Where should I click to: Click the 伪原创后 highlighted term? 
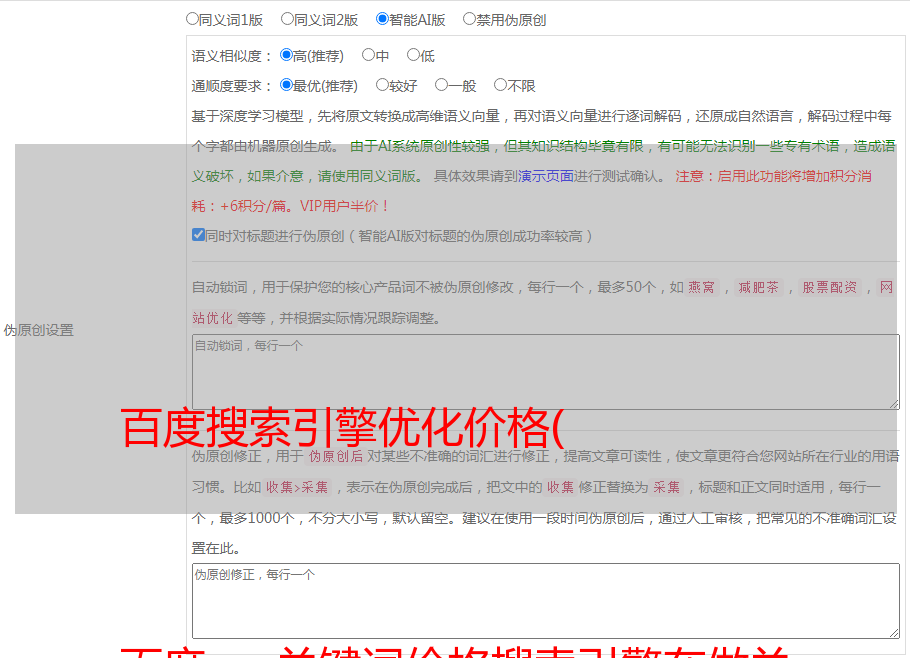point(336,456)
